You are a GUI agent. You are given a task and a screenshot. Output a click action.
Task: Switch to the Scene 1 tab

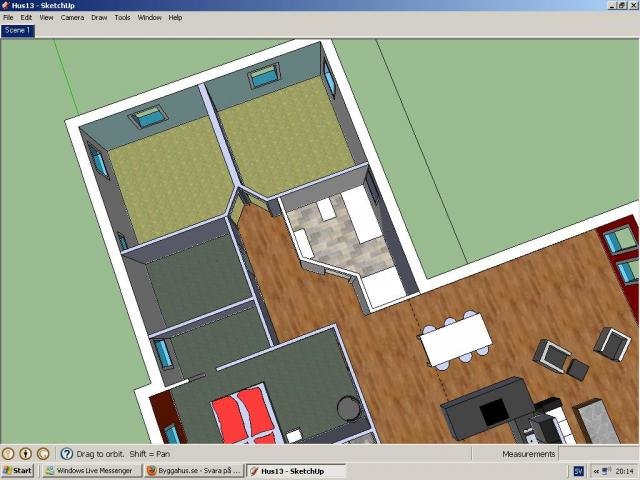tap(17, 30)
